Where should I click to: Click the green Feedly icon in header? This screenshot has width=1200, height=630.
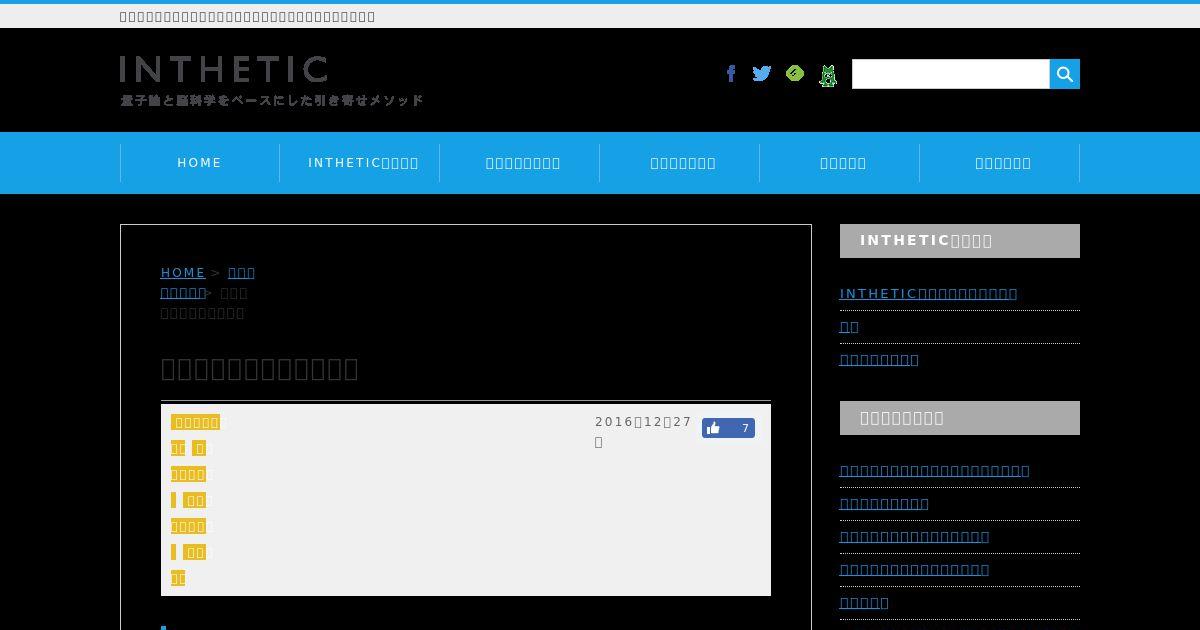[x=795, y=73]
